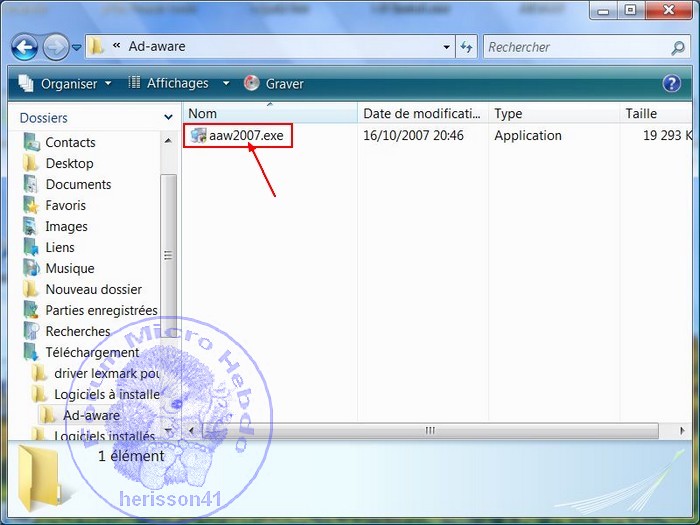Go back with the Back arrow button

point(24,47)
